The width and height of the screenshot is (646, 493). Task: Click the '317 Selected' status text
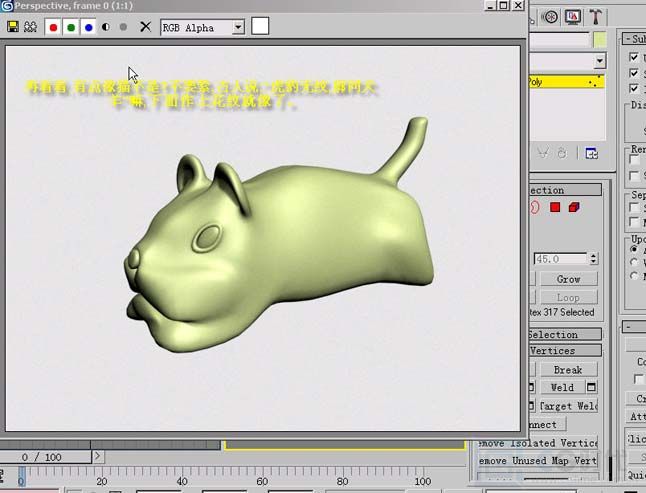pyautogui.click(x=569, y=312)
